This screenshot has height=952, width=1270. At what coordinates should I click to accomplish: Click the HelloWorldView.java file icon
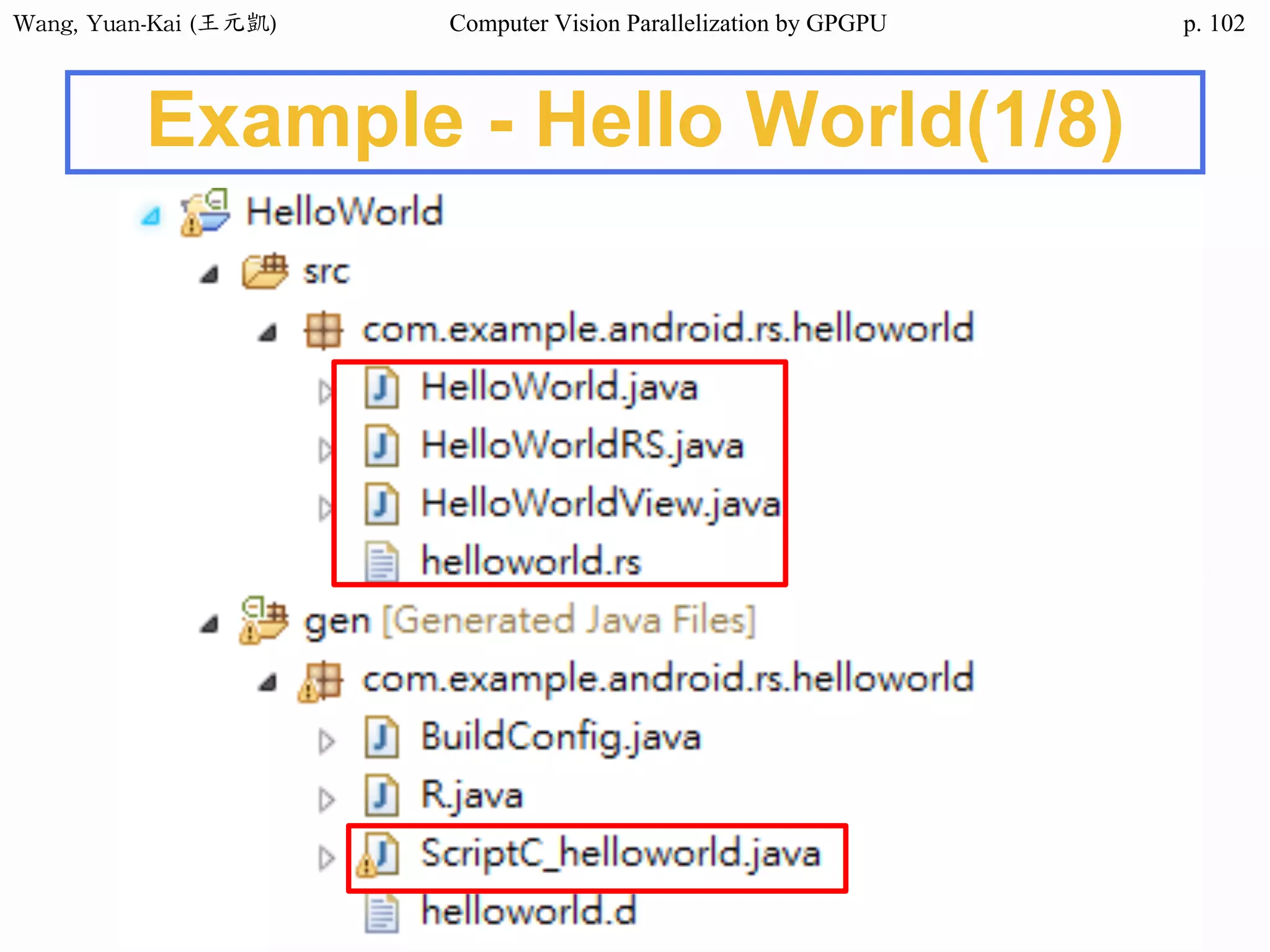pos(382,504)
